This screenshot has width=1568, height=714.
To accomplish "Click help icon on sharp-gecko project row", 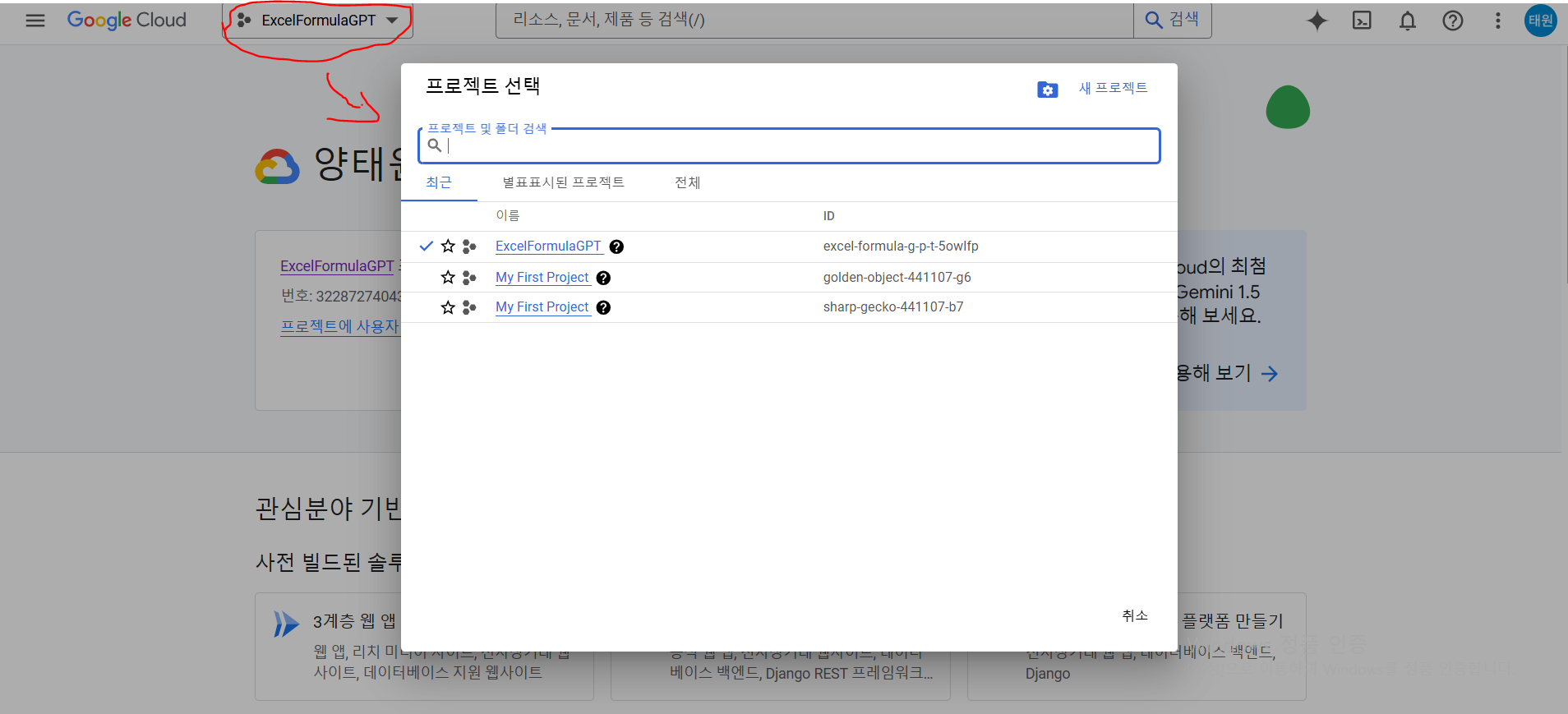I will (x=603, y=307).
